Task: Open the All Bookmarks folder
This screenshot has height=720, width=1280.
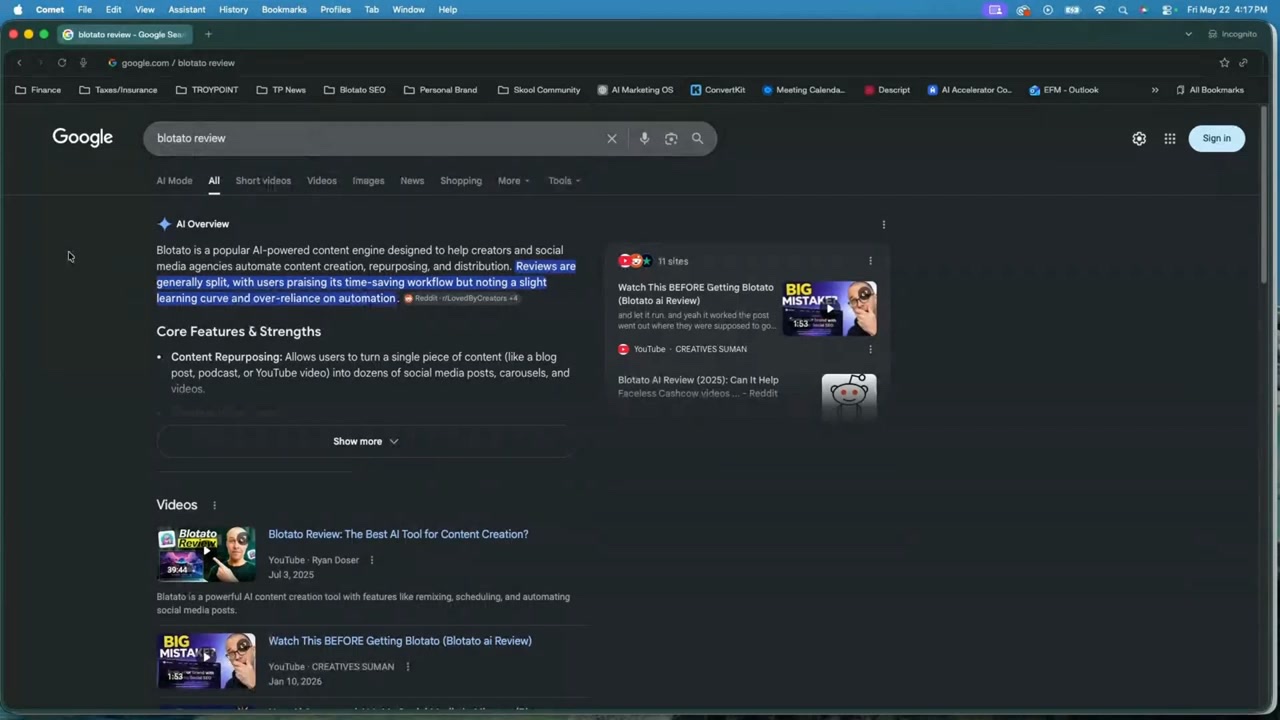Action: point(1210,90)
